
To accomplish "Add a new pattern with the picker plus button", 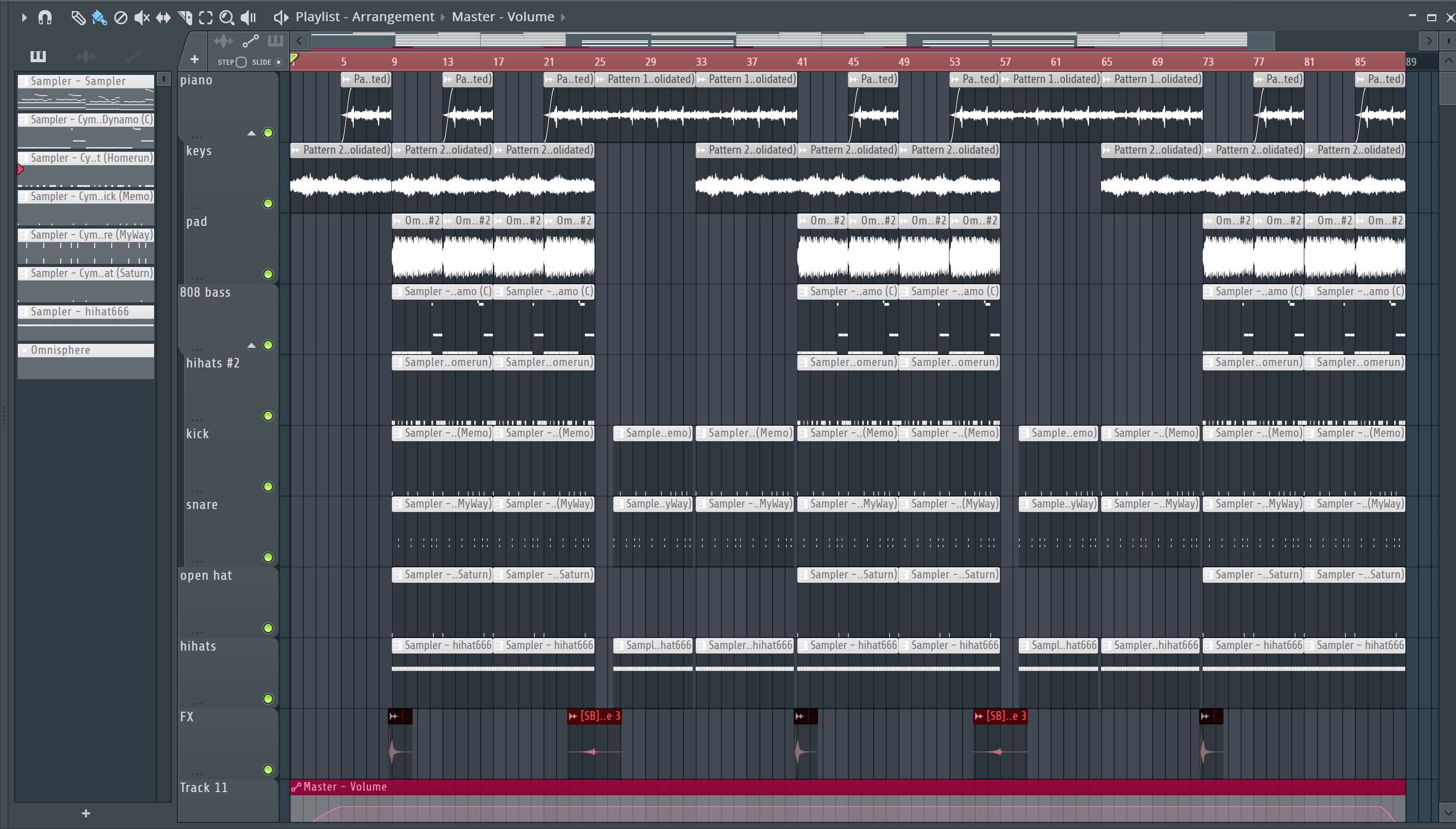I will point(86,813).
